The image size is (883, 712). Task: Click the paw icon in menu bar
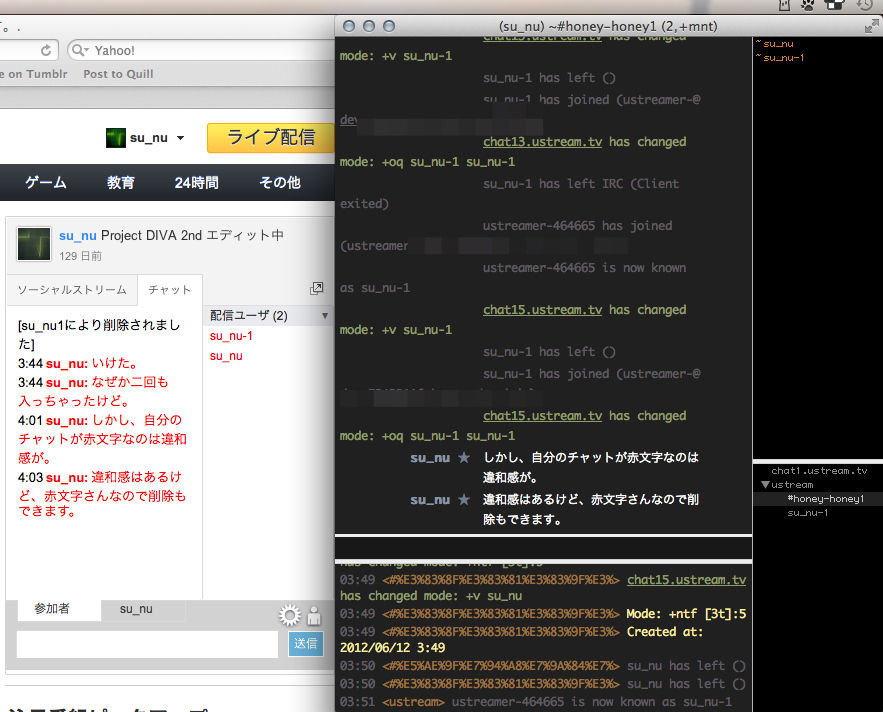(x=808, y=6)
